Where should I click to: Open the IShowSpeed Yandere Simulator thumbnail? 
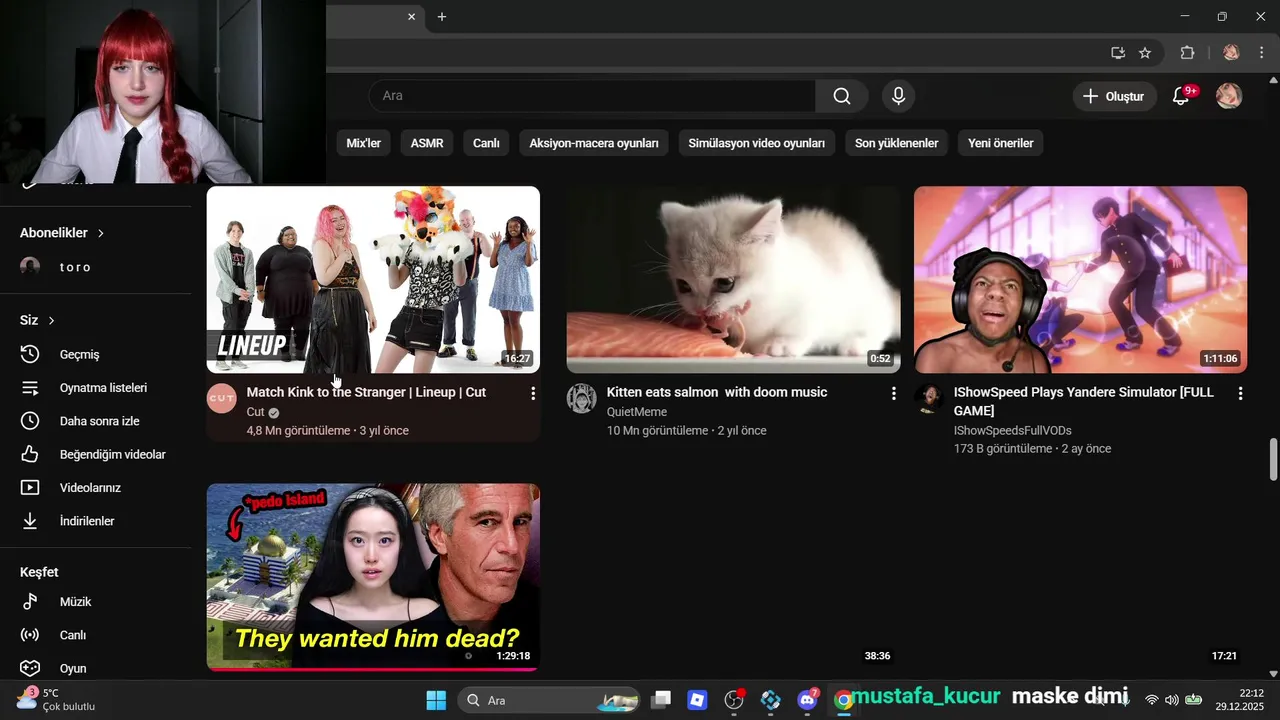[1080, 279]
